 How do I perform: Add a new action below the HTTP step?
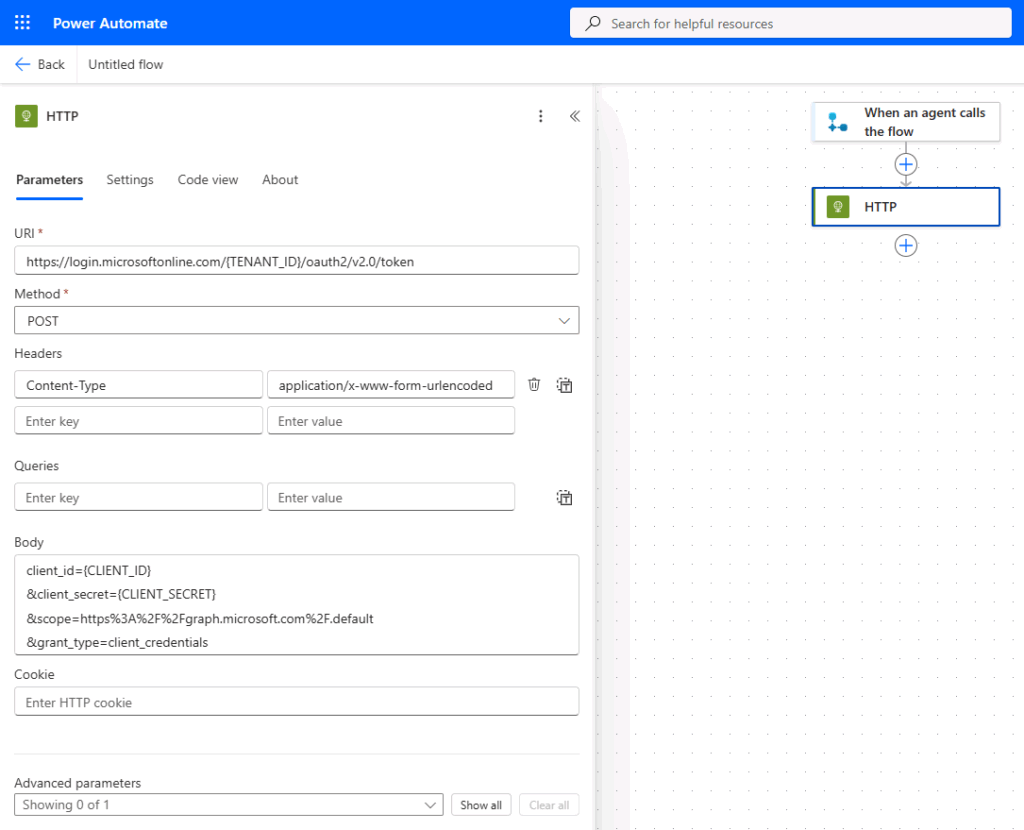click(905, 245)
